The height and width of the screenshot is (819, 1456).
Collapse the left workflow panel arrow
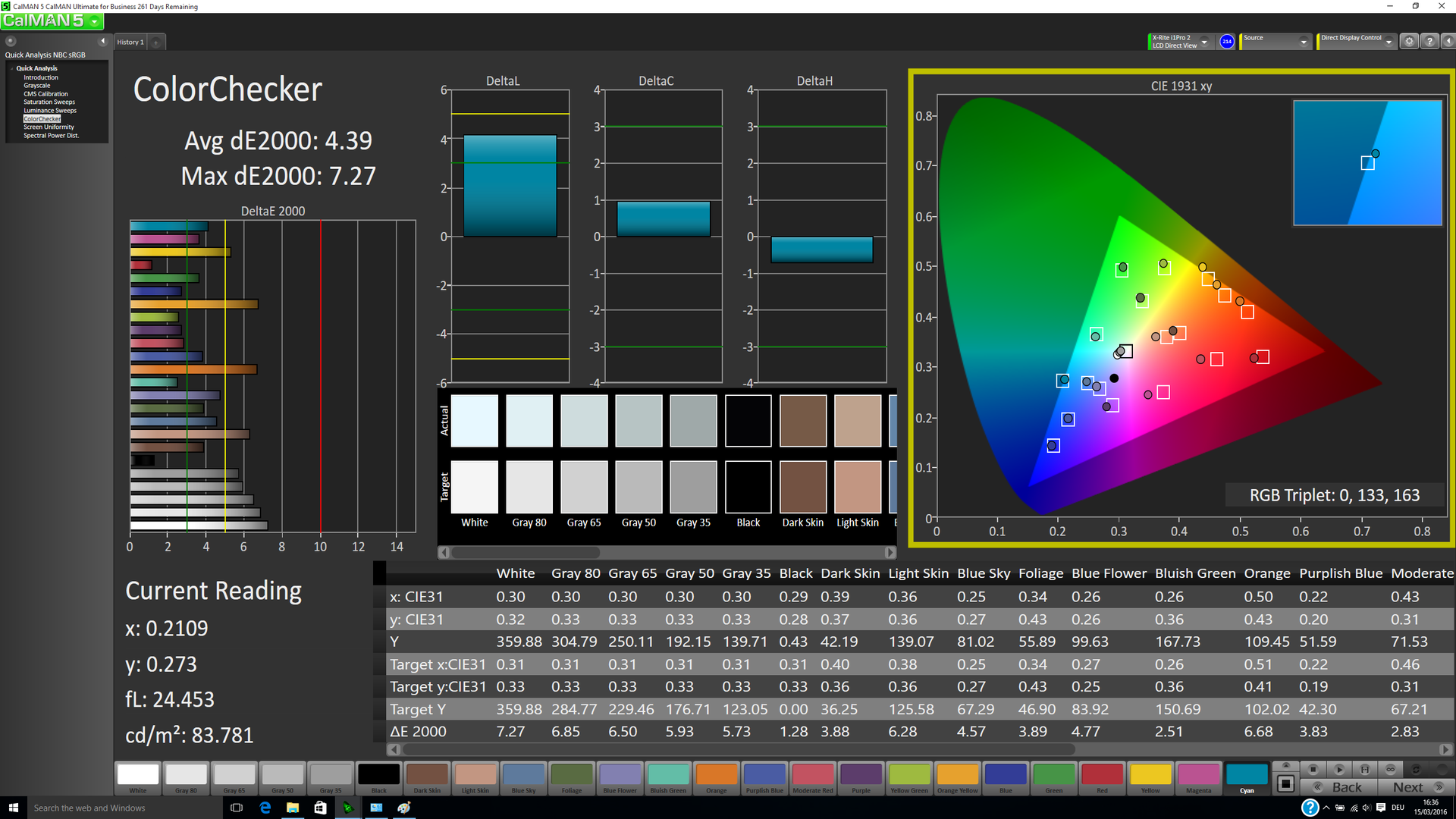point(103,41)
